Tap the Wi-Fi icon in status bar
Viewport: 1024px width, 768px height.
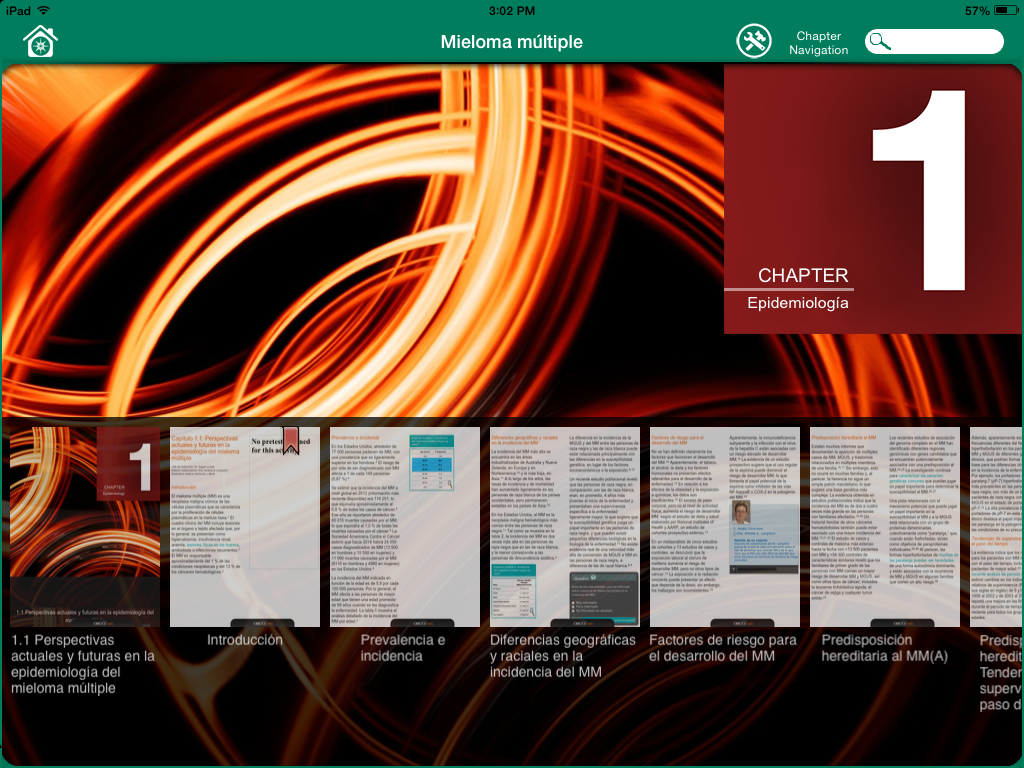[x=44, y=10]
